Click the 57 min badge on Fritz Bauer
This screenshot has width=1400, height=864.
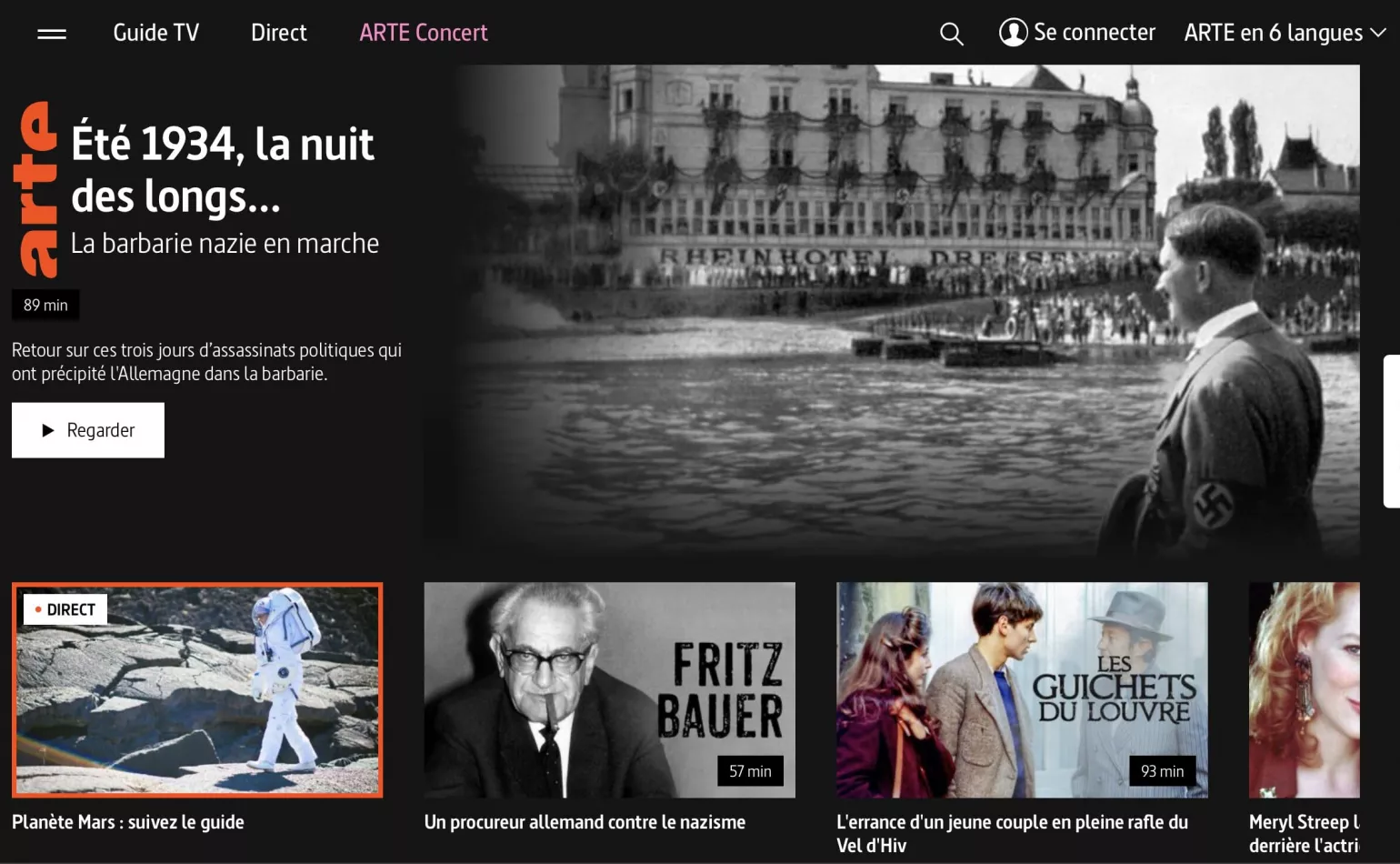[749, 770]
